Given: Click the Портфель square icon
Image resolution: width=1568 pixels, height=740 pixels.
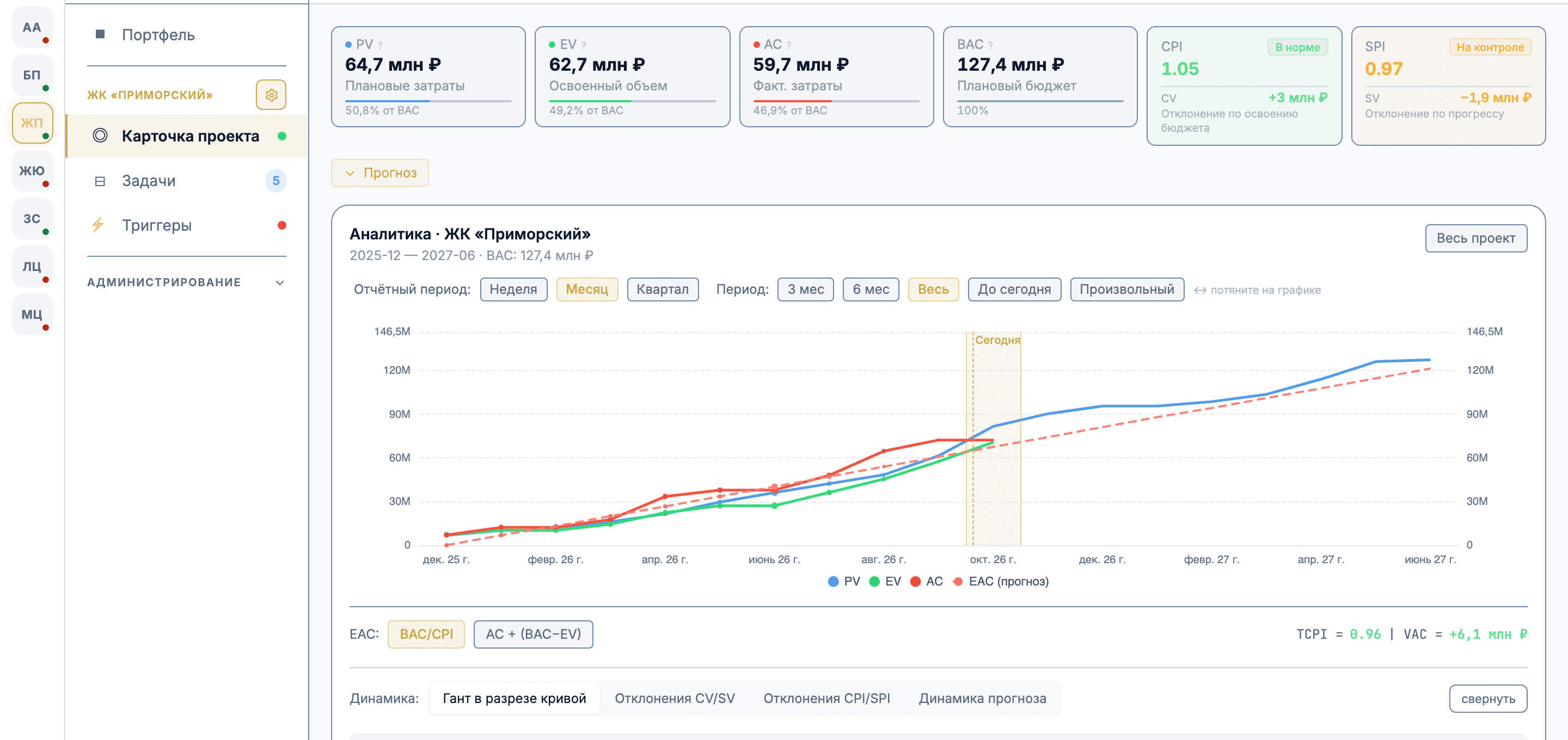Looking at the screenshot, I should 100,34.
